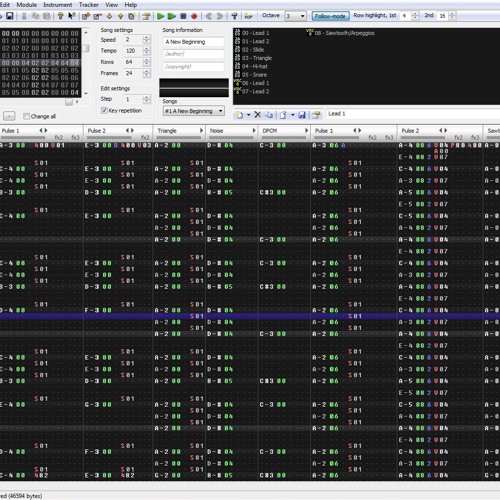Click the move frame up arrow icon
500x500 pixels.
[121, 16]
